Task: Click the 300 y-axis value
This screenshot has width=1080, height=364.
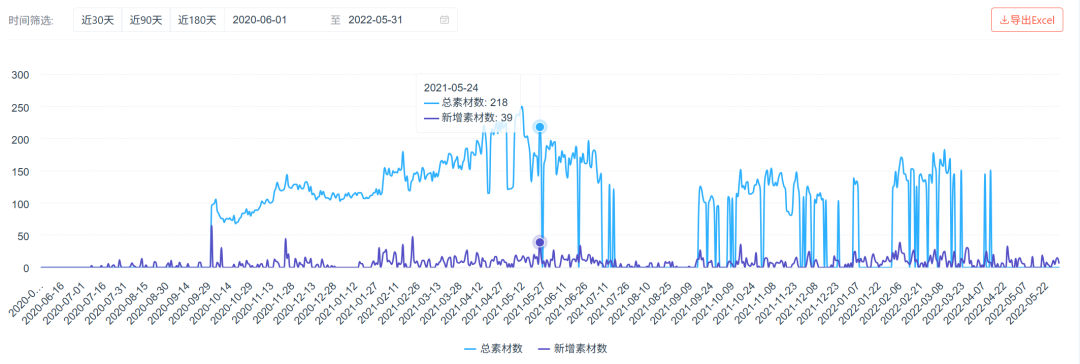Action: 20,74
